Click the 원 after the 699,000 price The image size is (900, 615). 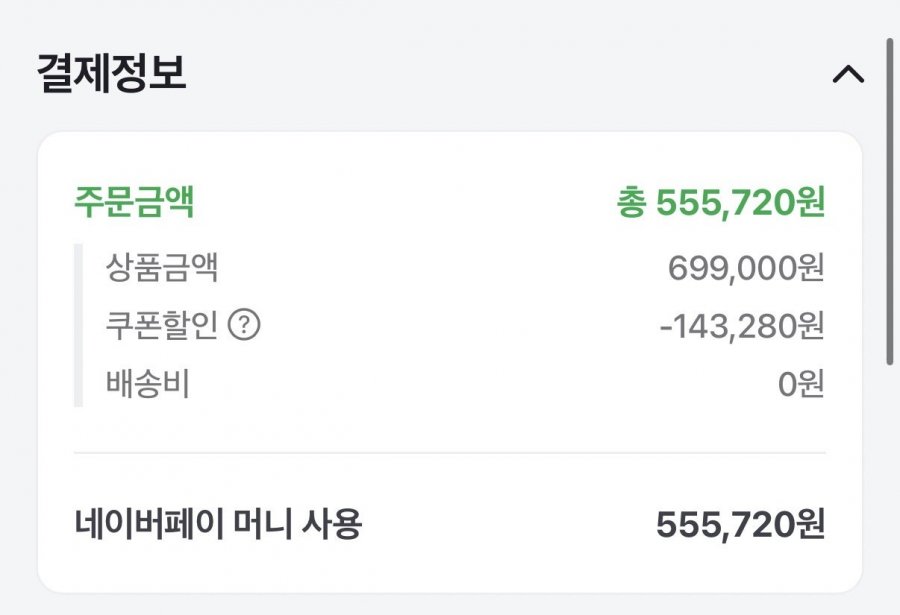pos(812,268)
